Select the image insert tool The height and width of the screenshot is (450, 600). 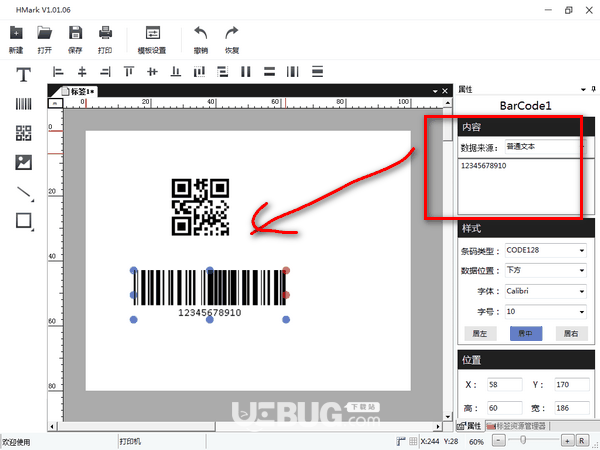[23, 162]
